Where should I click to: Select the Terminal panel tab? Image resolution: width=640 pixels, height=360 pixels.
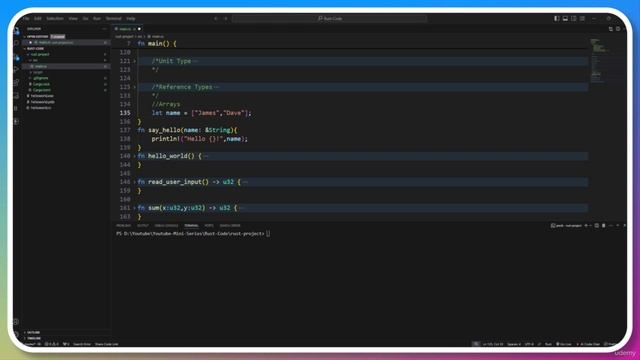[191, 225]
